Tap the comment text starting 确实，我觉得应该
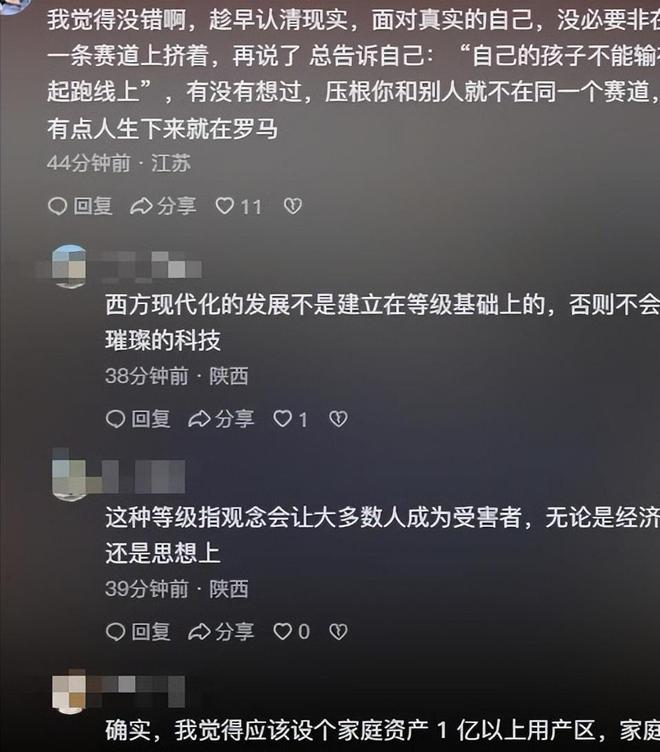 pos(382,731)
